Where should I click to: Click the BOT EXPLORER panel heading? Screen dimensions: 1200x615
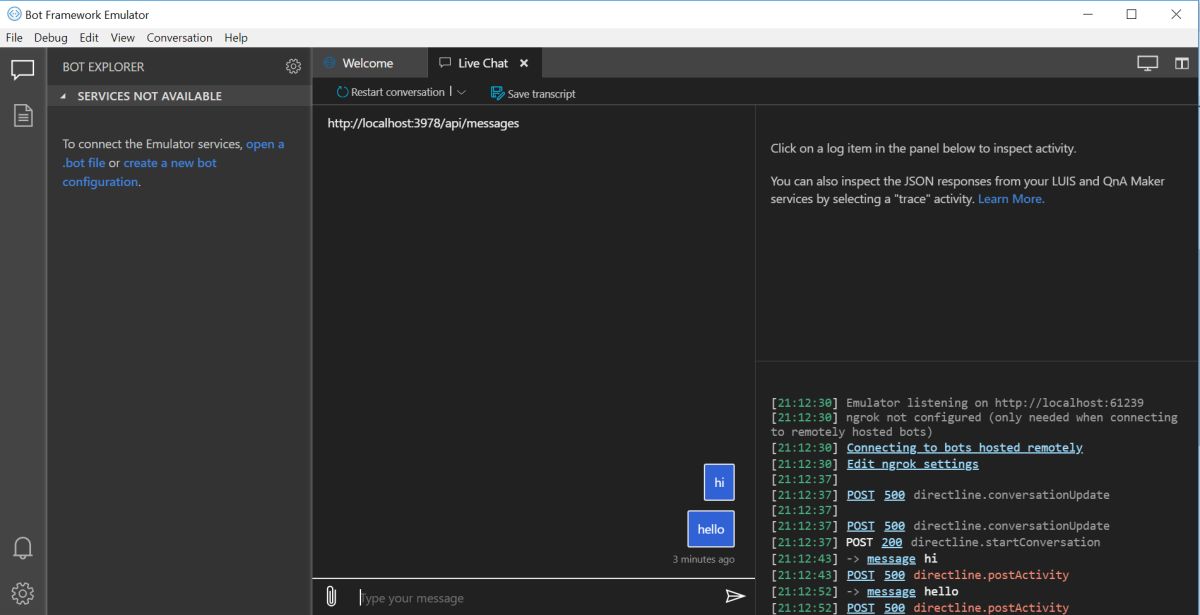click(x=103, y=67)
